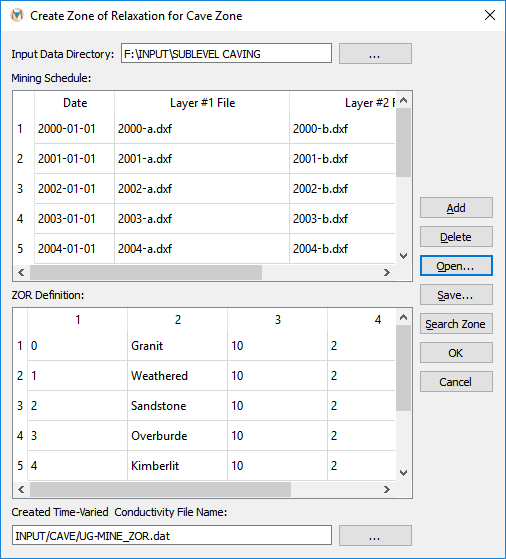
Task: Click the Save... button
Action: click(456, 295)
